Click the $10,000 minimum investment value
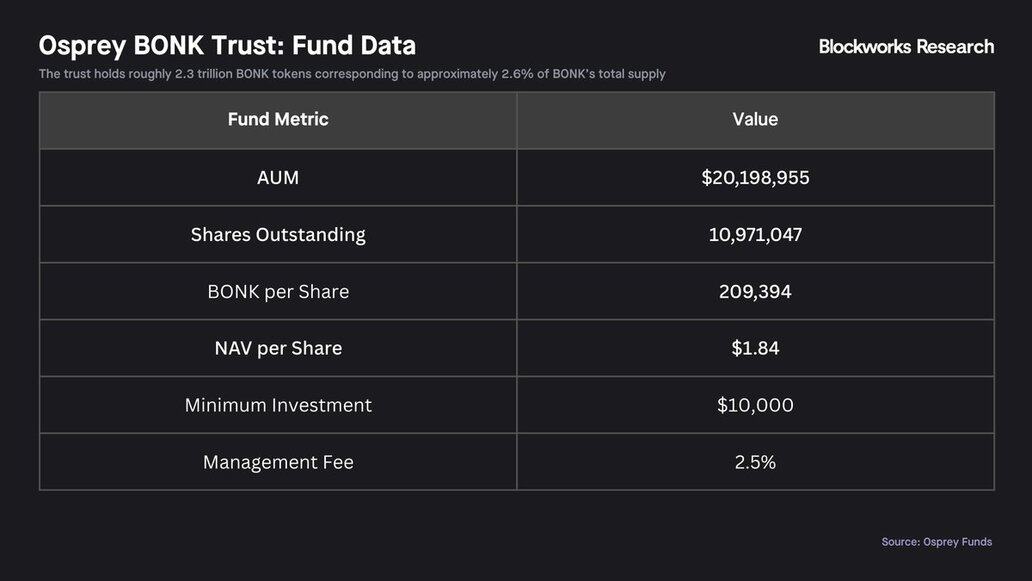The image size is (1032, 581). point(755,406)
